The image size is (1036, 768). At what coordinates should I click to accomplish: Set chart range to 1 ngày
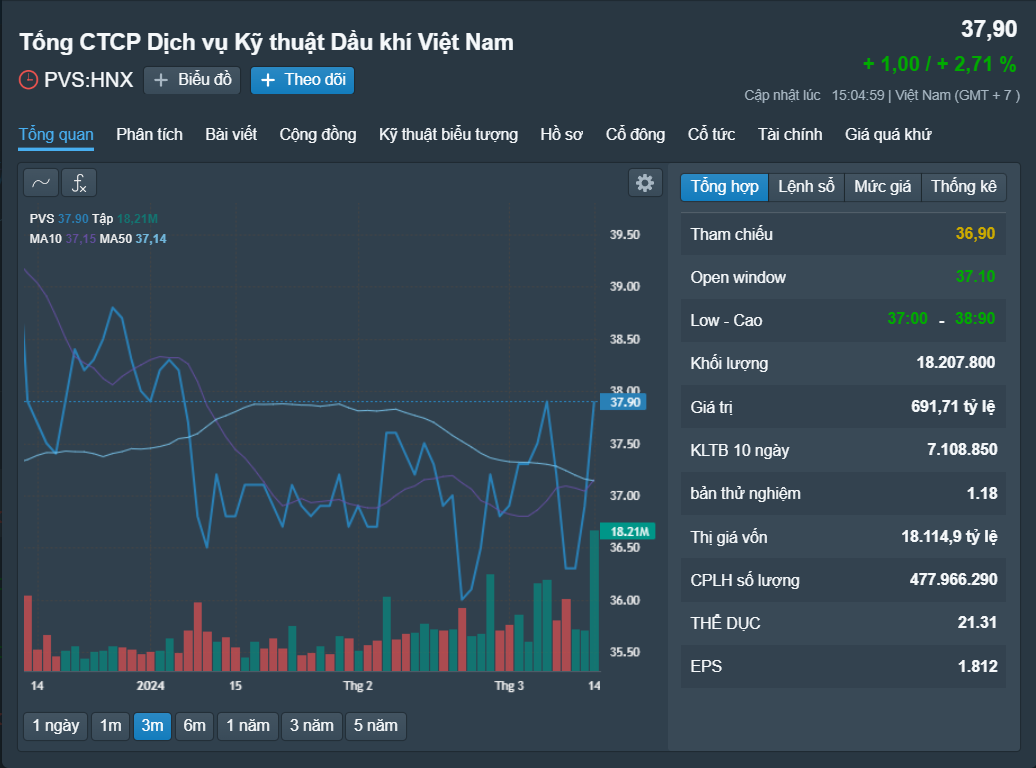coord(56,726)
